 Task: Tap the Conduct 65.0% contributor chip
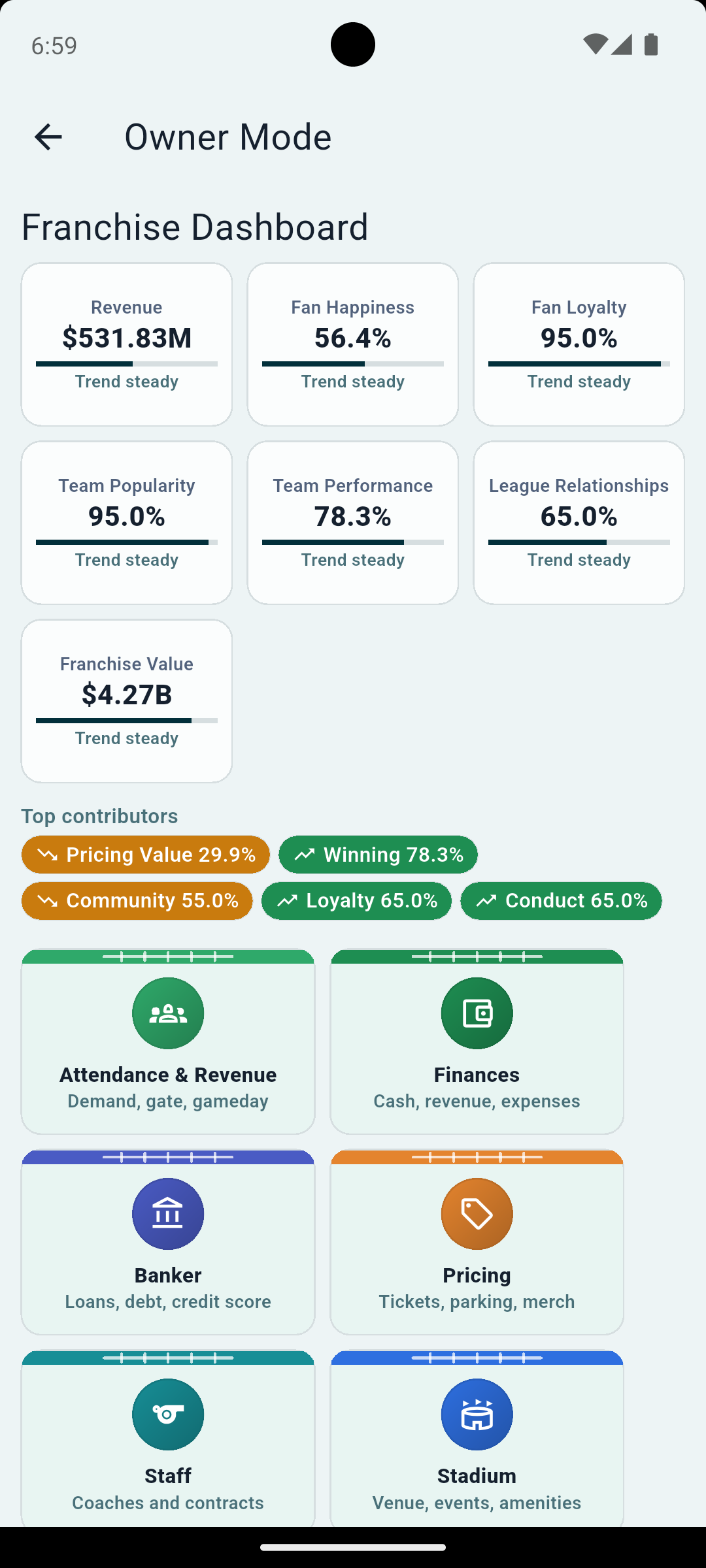(x=561, y=901)
